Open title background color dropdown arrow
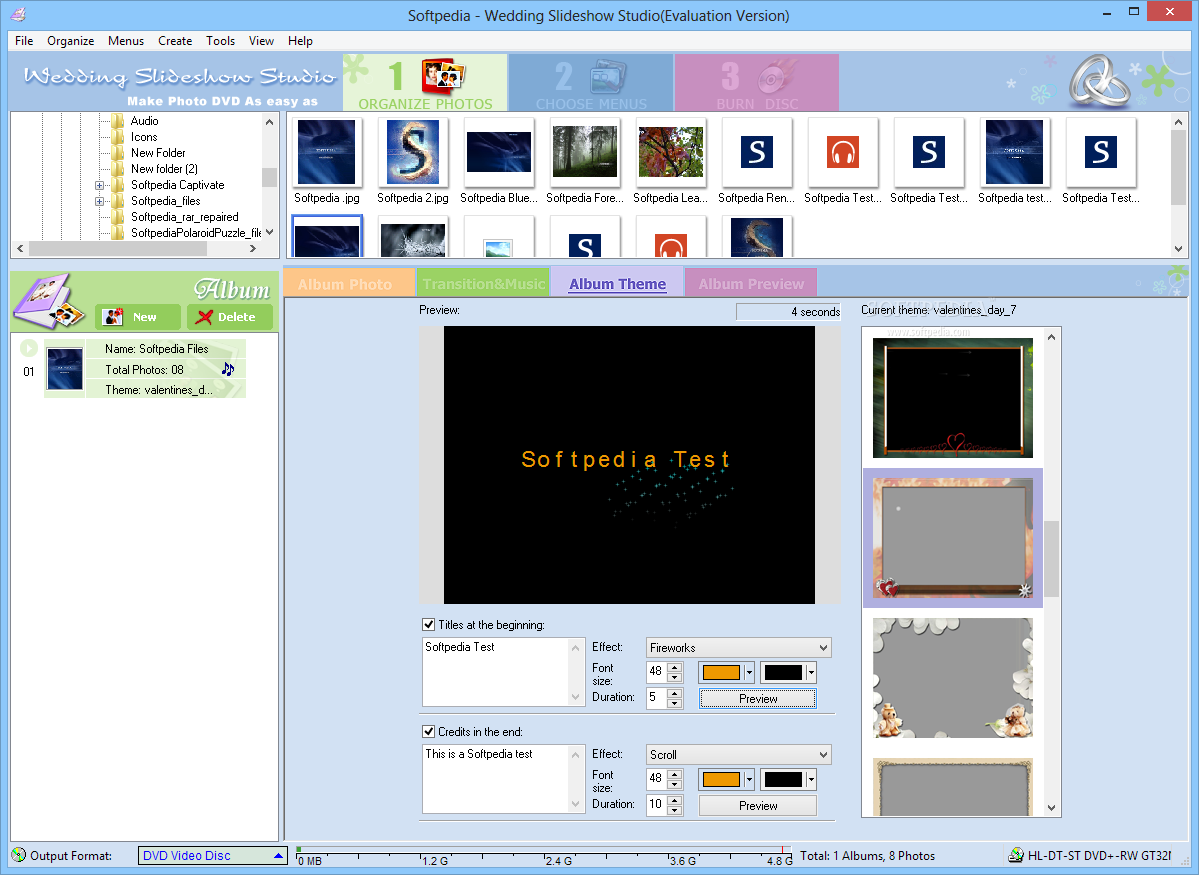 tap(811, 672)
